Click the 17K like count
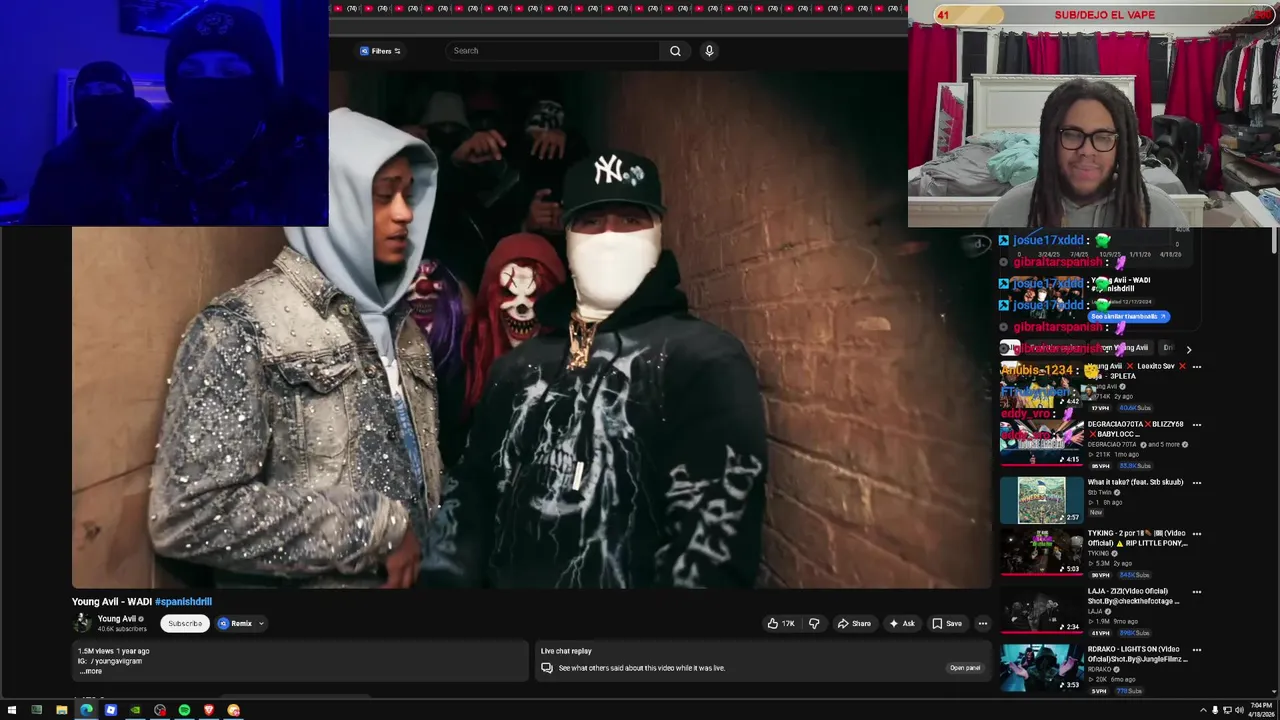This screenshot has height=720, width=1280. [x=788, y=624]
